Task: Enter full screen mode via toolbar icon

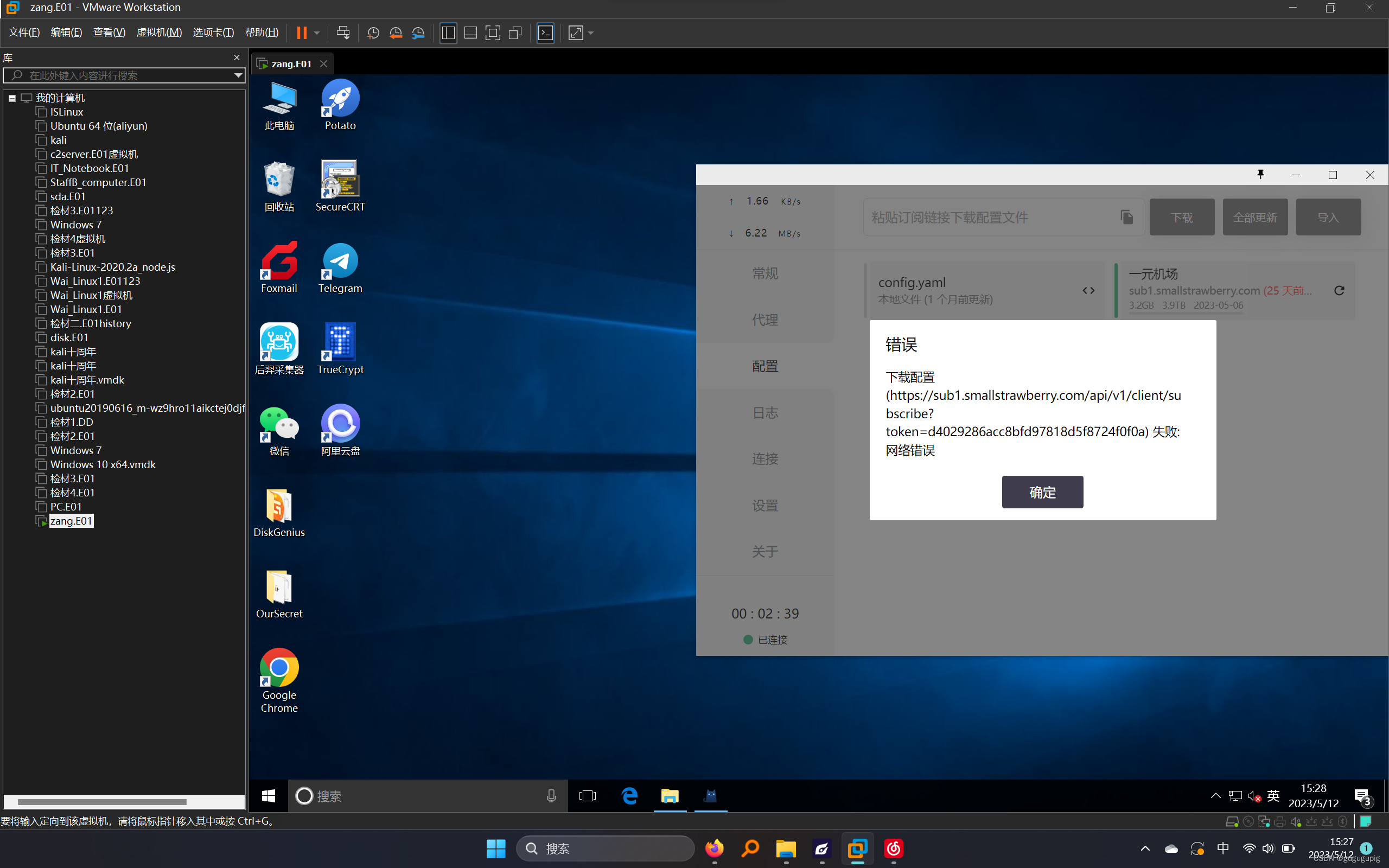Action: [x=493, y=33]
